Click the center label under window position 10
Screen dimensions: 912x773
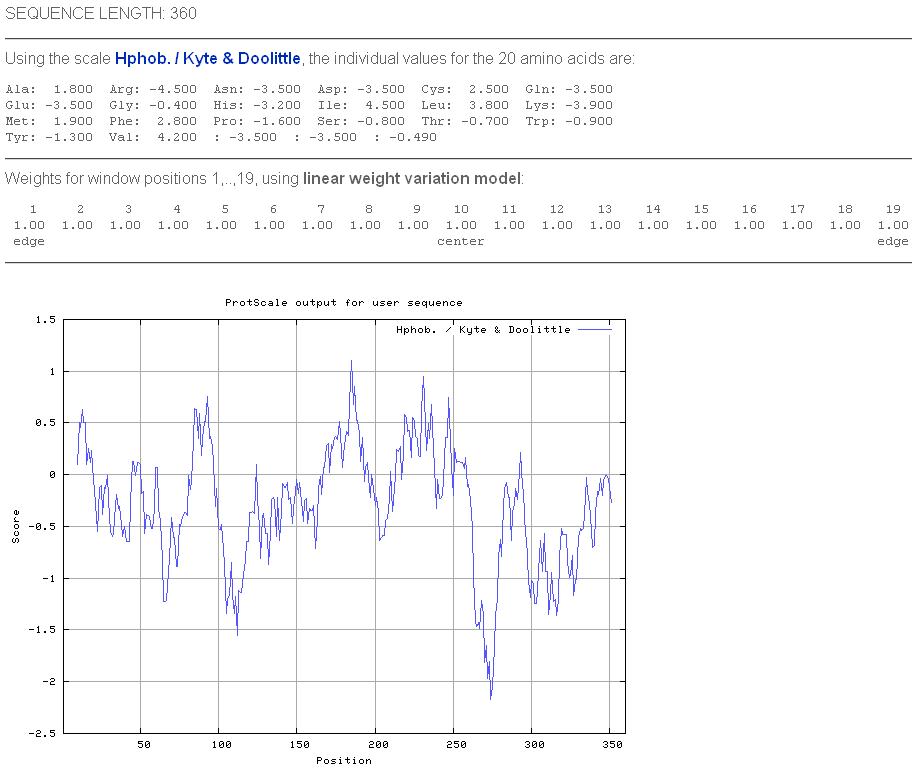[x=460, y=241]
